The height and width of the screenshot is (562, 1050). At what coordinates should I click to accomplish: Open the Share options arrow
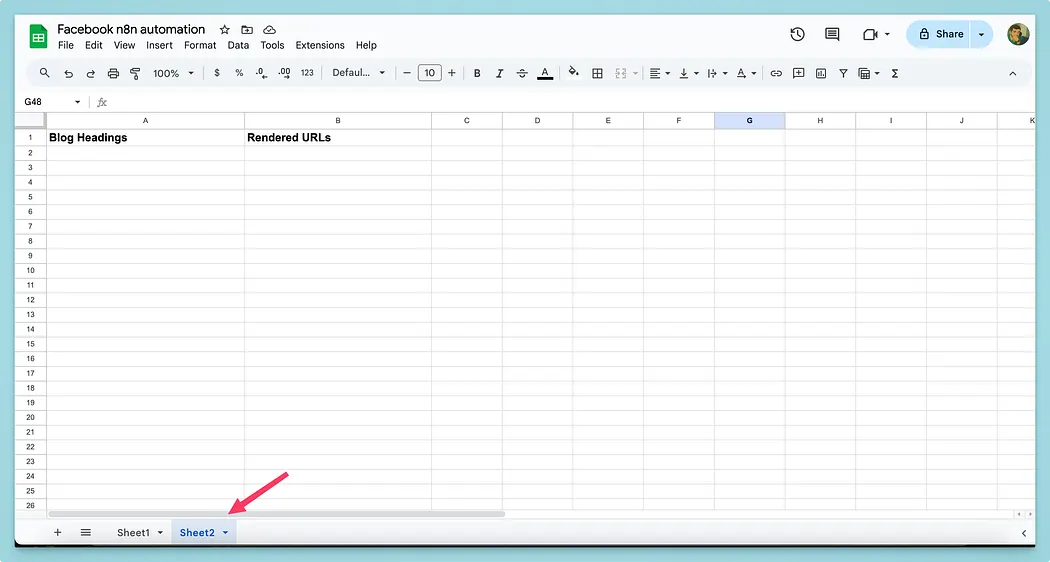(982, 34)
